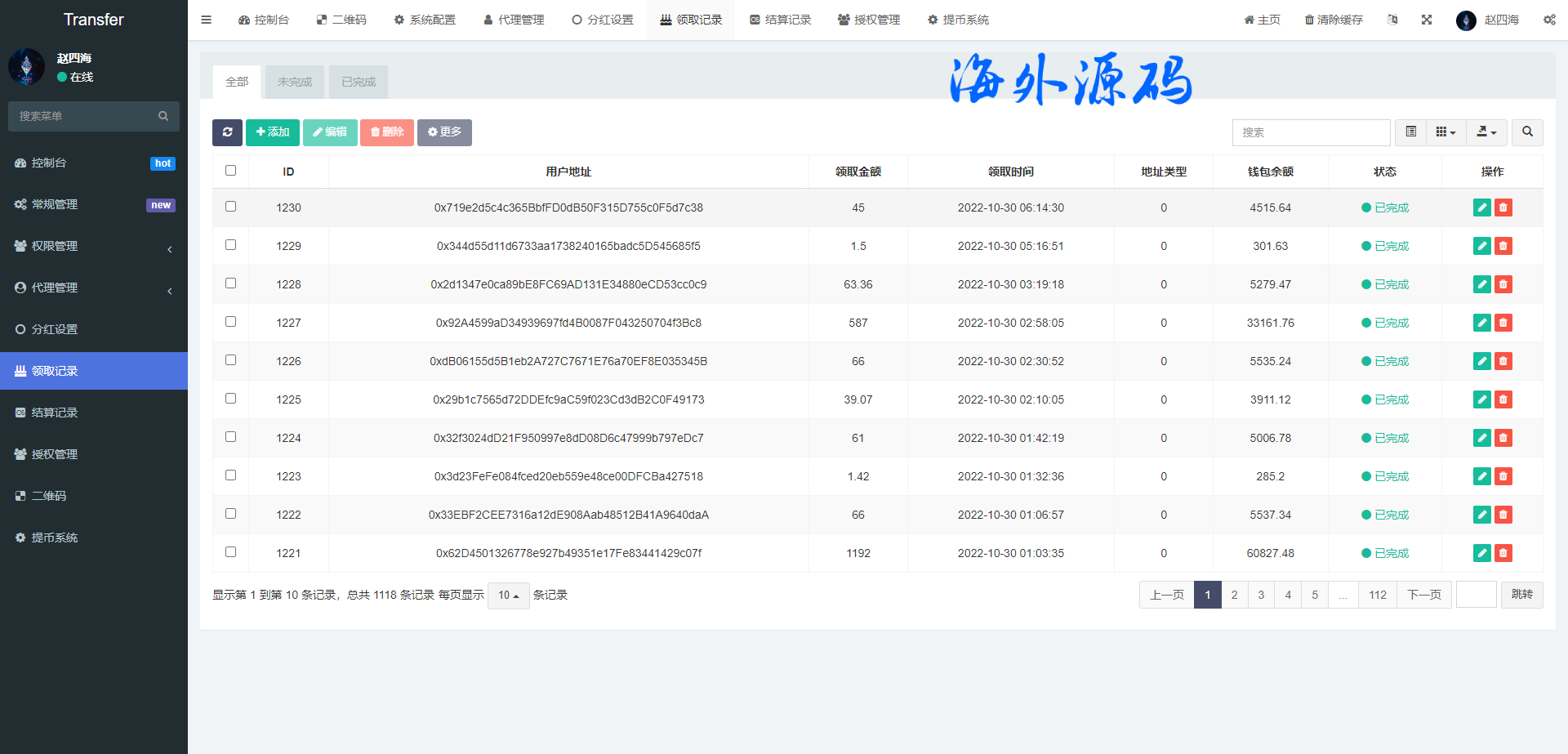Open the columns visibility dropdown
1568x754 pixels.
pyautogui.click(x=1445, y=132)
